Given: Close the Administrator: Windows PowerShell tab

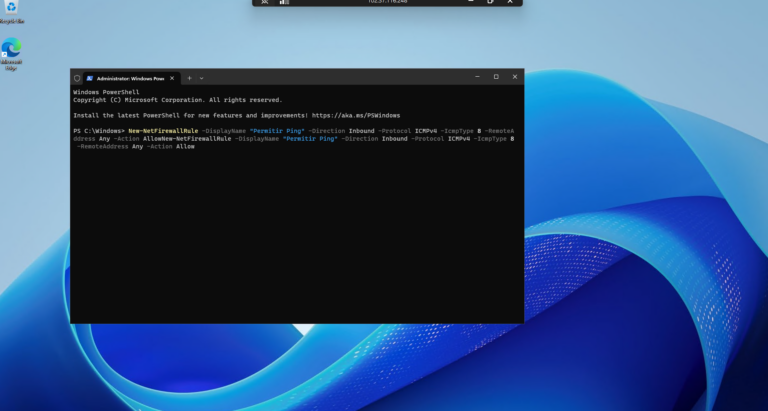Looking at the screenshot, I should pyautogui.click(x=172, y=78).
